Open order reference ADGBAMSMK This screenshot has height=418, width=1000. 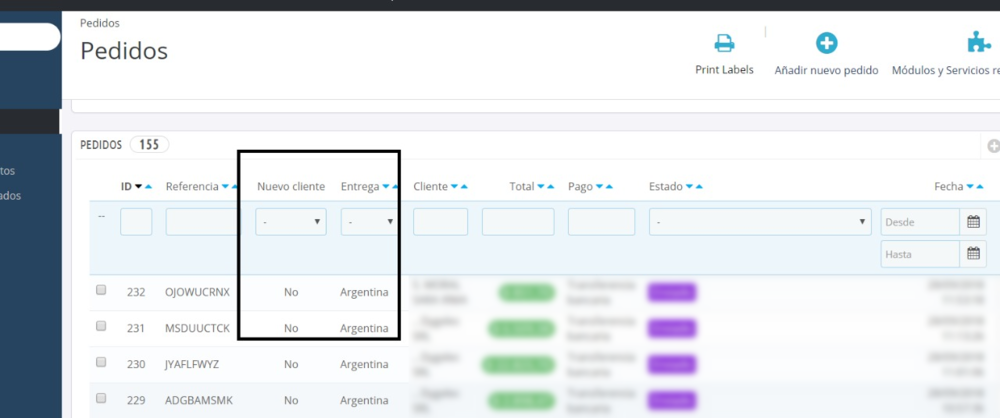pyautogui.click(x=199, y=401)
